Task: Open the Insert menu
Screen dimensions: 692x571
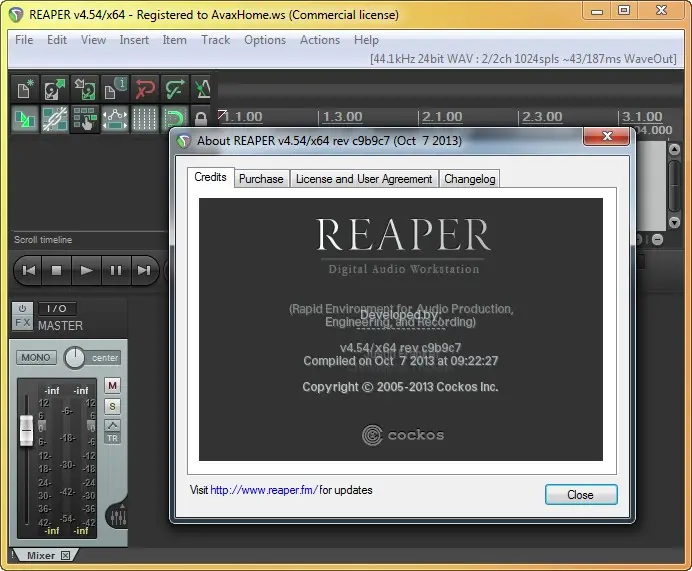Action: point(134,40)
